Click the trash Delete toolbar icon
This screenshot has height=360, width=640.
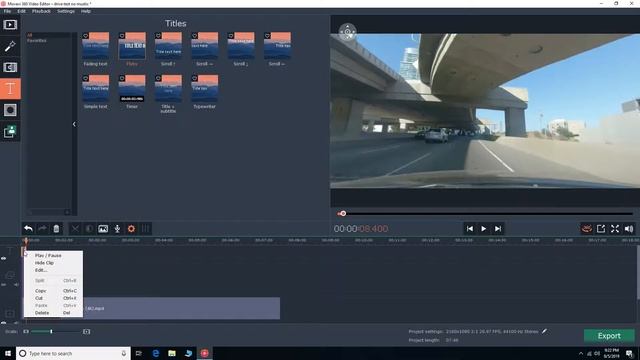(56, 229)
